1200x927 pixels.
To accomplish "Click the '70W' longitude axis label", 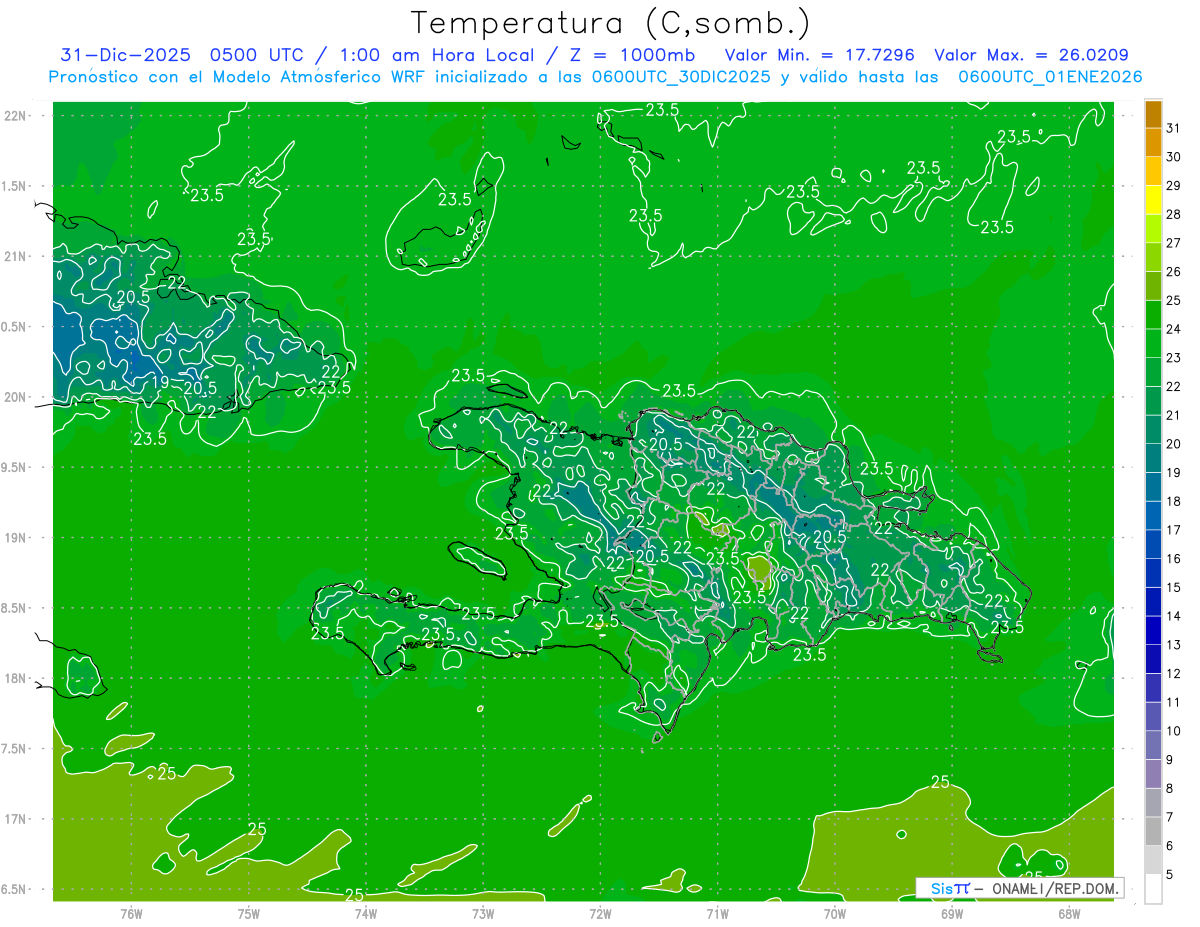I will [835, 913].
